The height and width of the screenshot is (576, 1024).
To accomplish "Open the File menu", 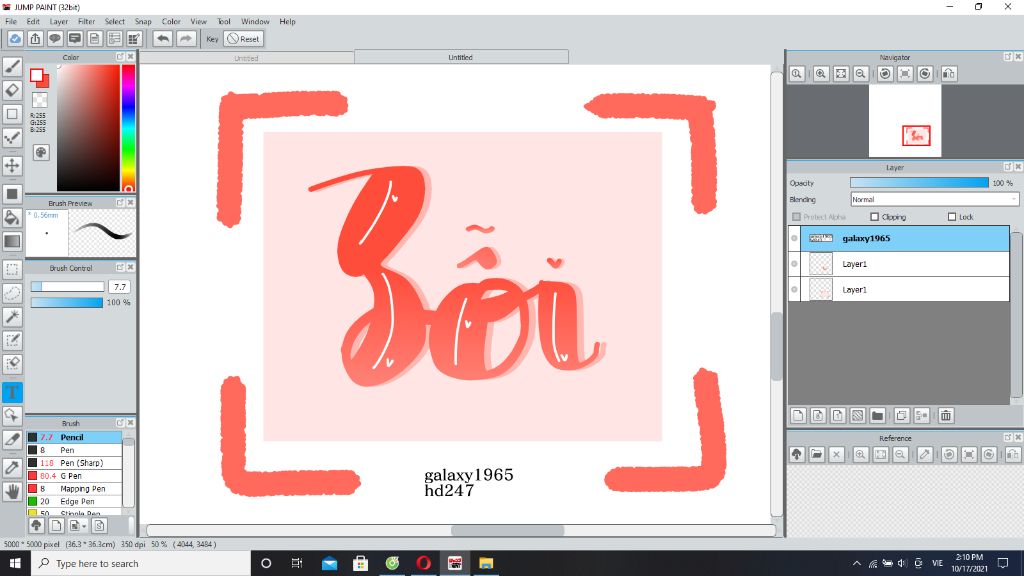I will click(x=11, y=22).
